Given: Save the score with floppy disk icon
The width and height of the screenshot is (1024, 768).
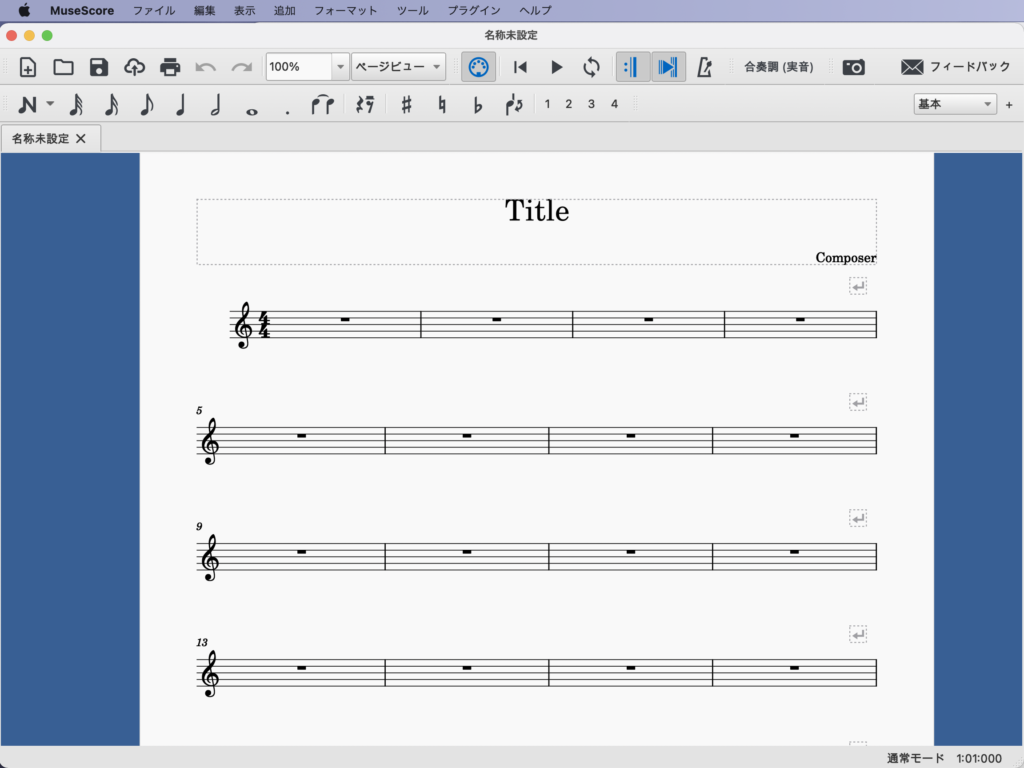Looking at the screenshot, I should 99,67.
